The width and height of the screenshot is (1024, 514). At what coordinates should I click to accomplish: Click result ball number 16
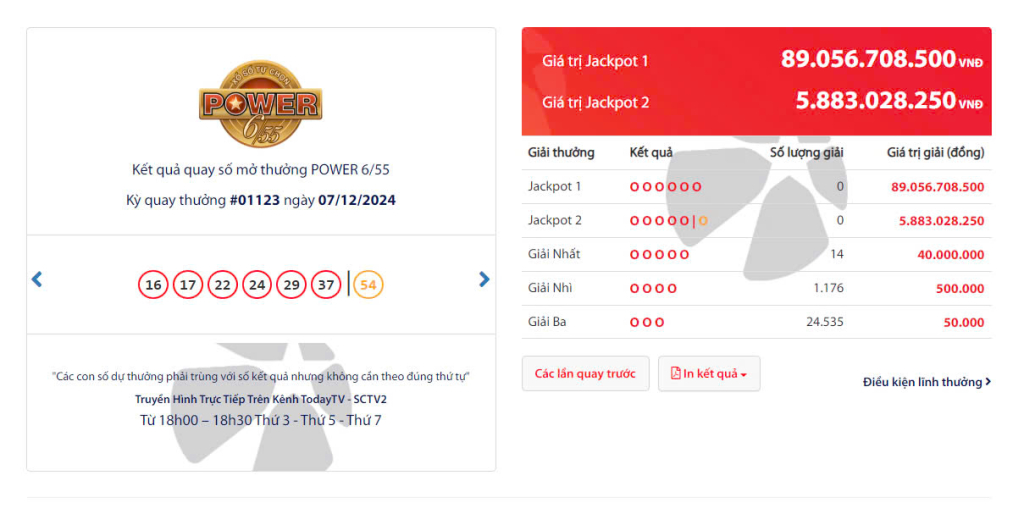(153, 285)
